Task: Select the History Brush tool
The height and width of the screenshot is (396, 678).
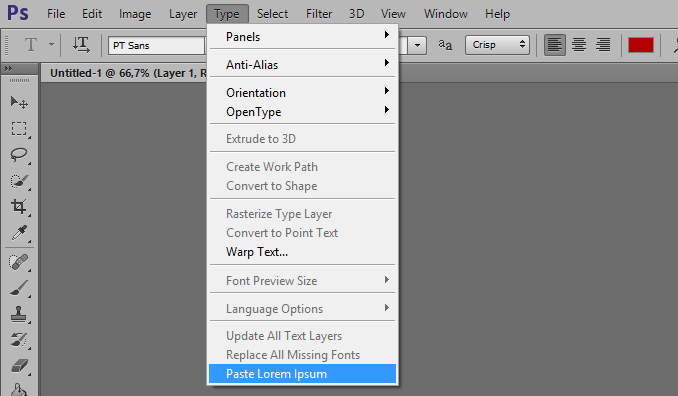Action: (x=19, y=340)
